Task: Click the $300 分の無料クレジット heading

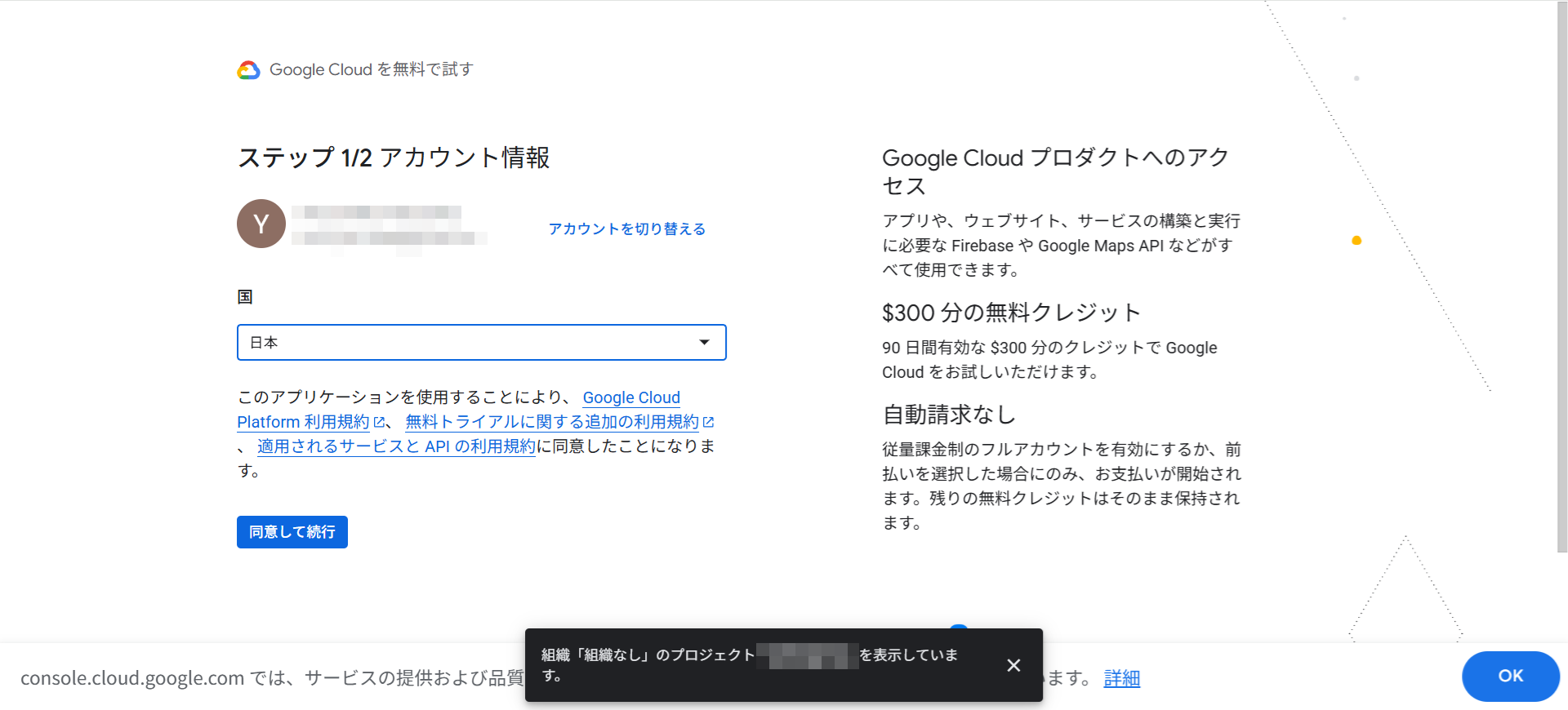Action: [1011, 313]
